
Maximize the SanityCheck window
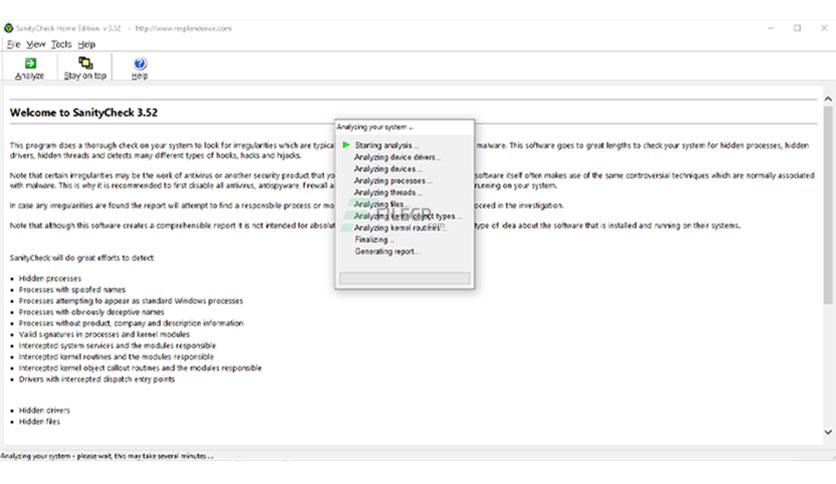797,28
